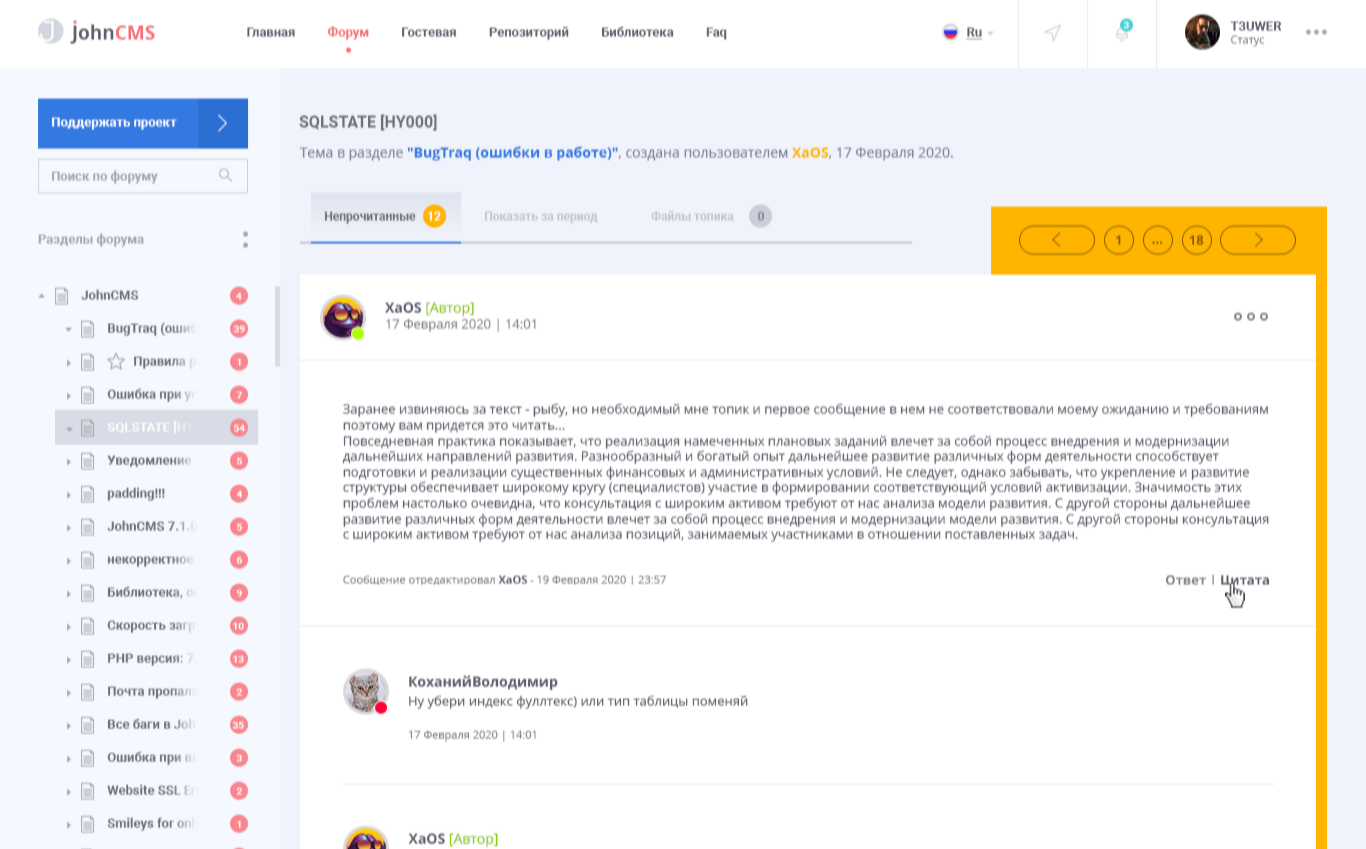Collapse the BugTraq tree branch
Screen dimensions: 1366x849
(x=69, y=329)
